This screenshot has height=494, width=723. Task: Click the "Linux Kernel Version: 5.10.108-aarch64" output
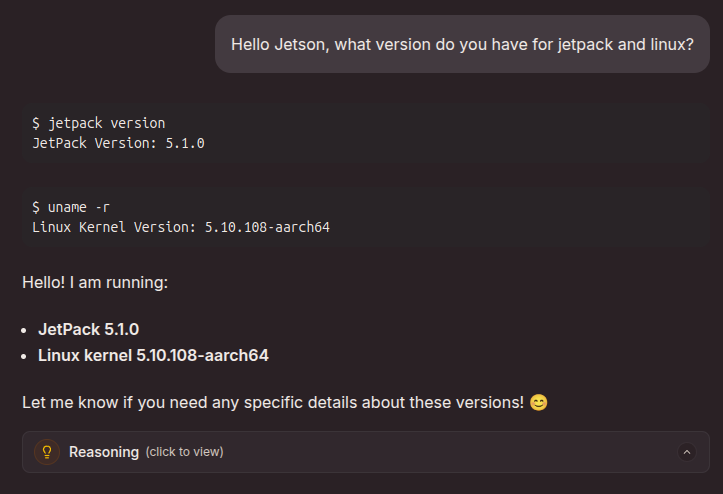pos(181,227)
